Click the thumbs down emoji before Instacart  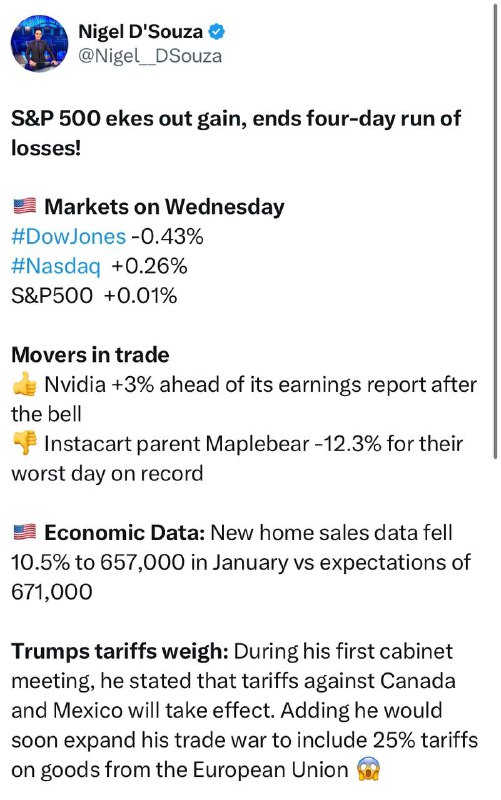pyautogui.click(x=24, y=443)
